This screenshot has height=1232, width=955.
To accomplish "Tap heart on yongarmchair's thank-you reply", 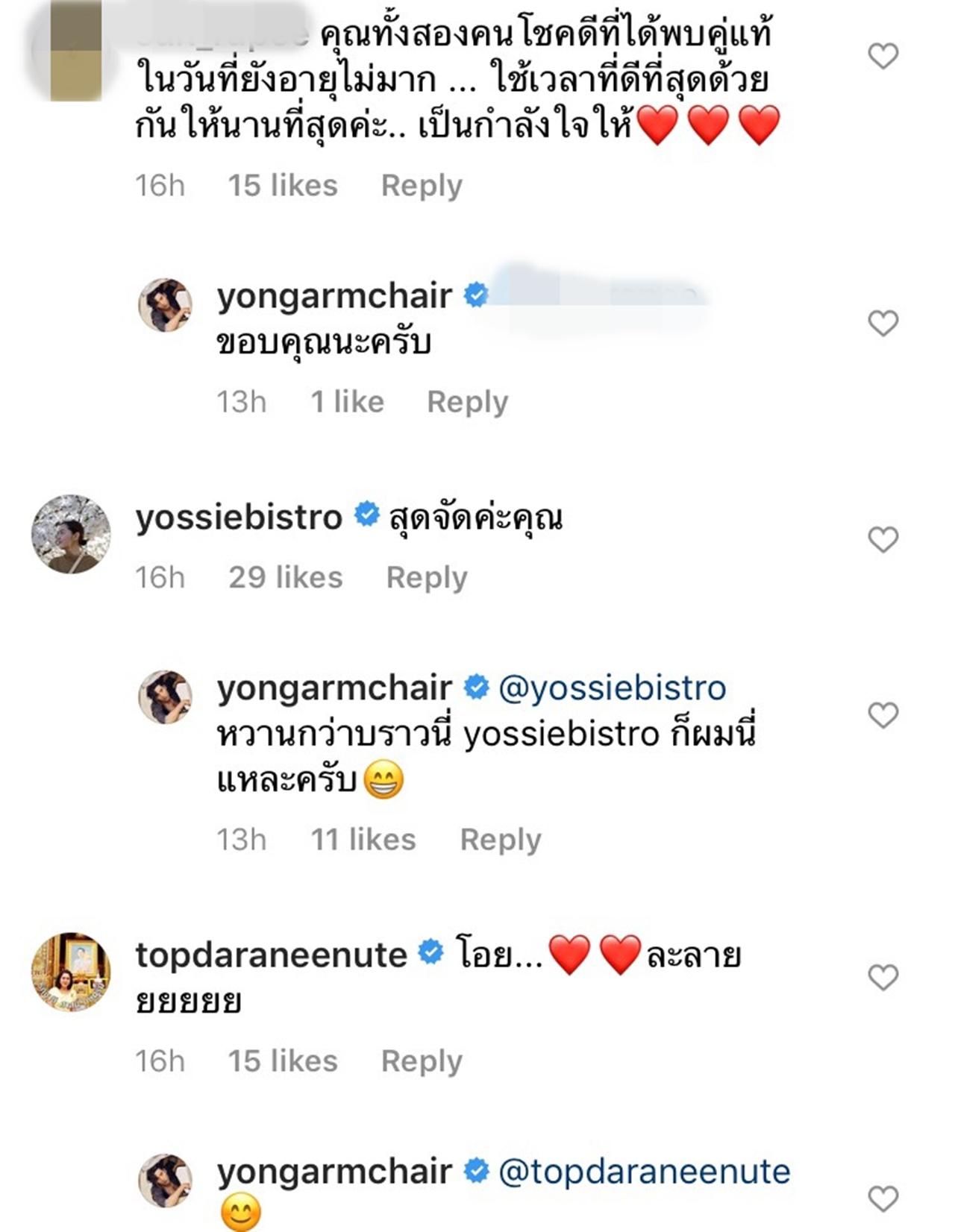I will [x=883, y=324].
